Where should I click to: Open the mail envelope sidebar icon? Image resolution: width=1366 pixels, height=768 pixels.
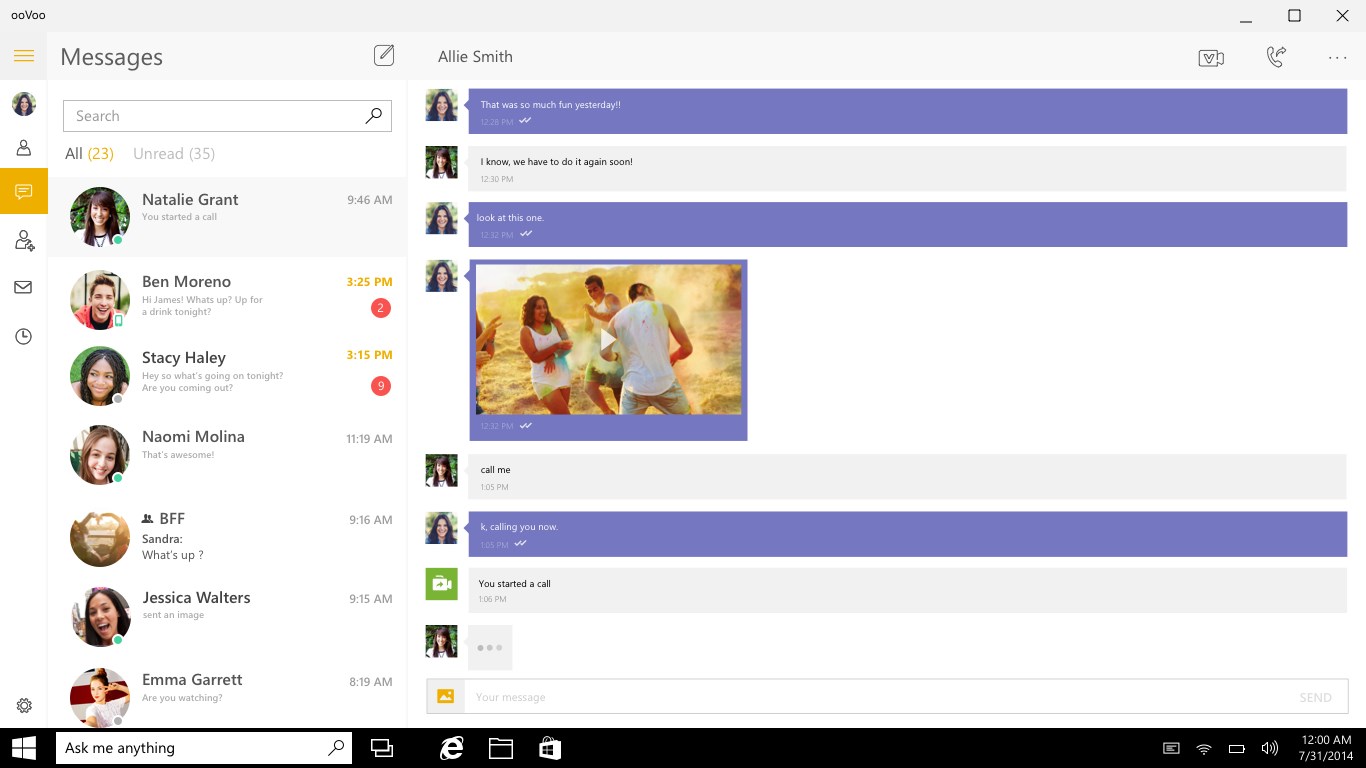[23, 288]
